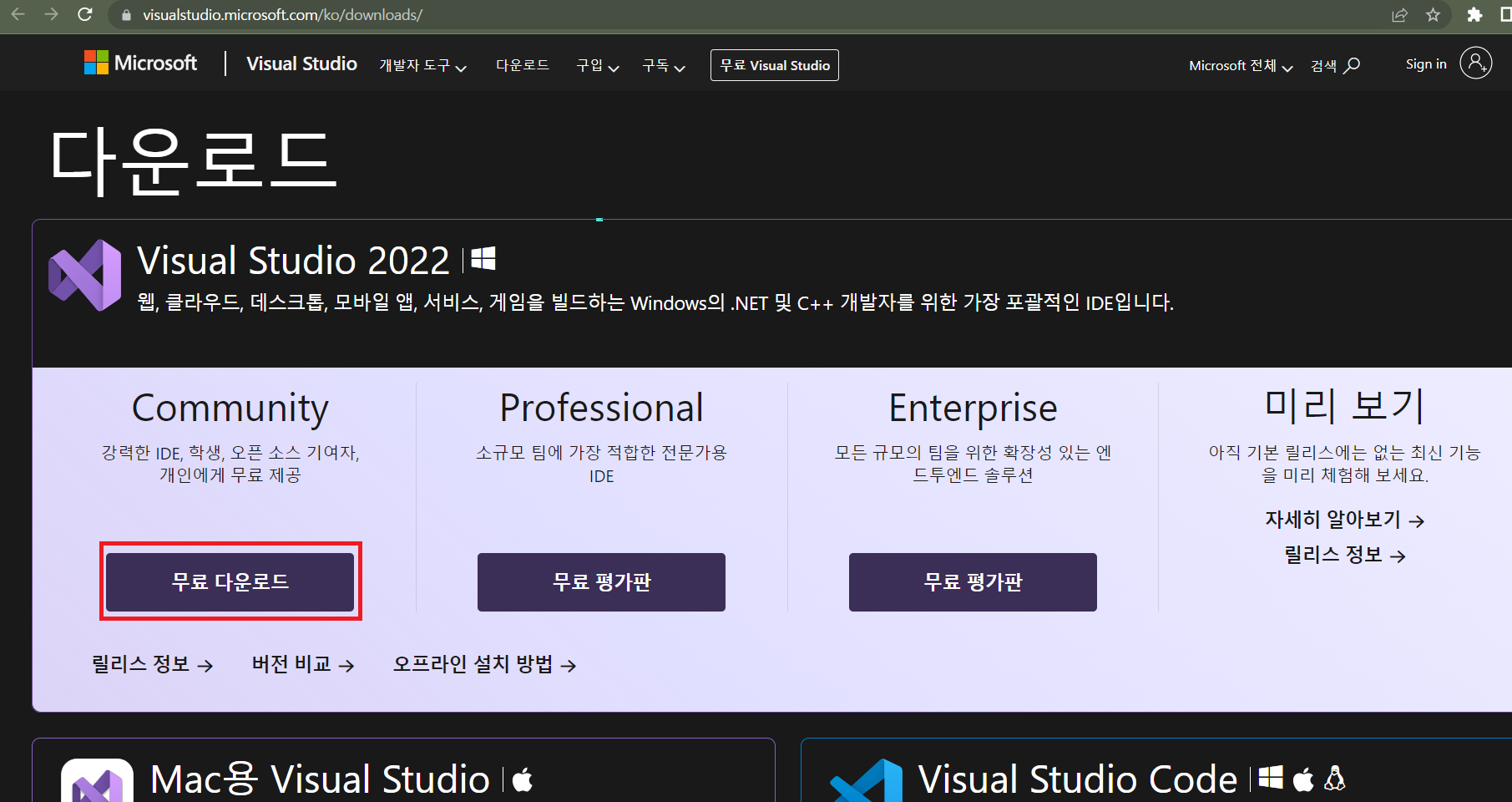Click the Microsoft logo
This screenshot has width=1512, height=802.
click(x=140, y=63)
